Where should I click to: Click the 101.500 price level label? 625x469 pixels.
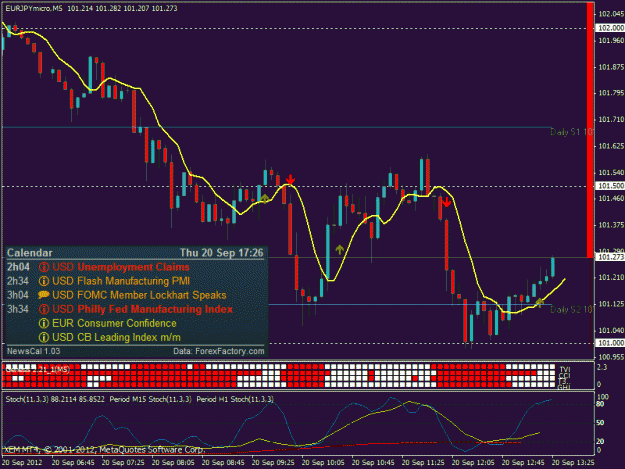pos(609,186)
